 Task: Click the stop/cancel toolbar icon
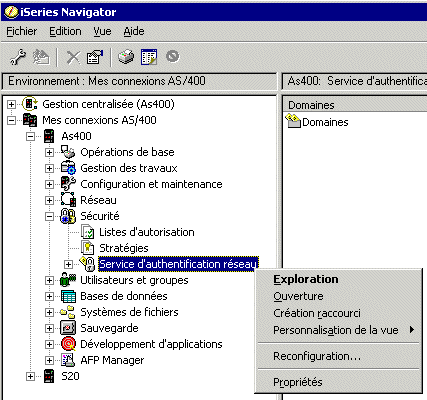pos(172,56)
